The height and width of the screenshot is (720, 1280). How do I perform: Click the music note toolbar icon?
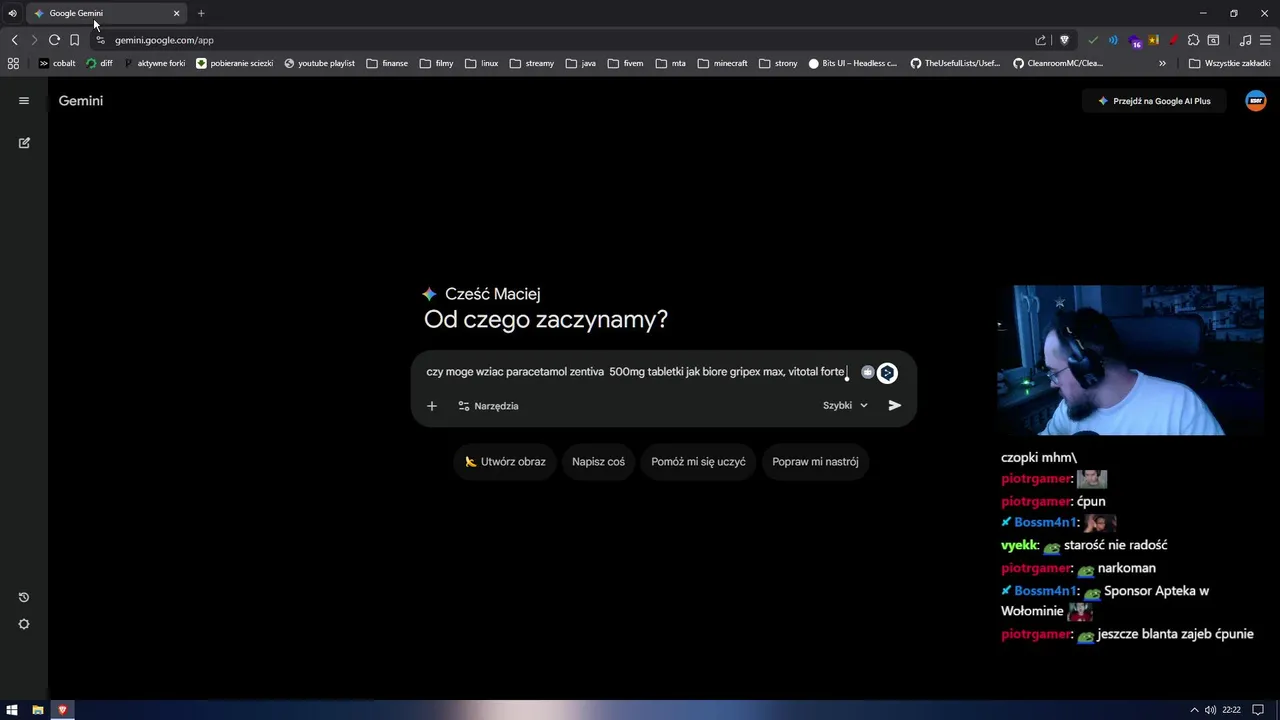click(x=1245, y=40)
